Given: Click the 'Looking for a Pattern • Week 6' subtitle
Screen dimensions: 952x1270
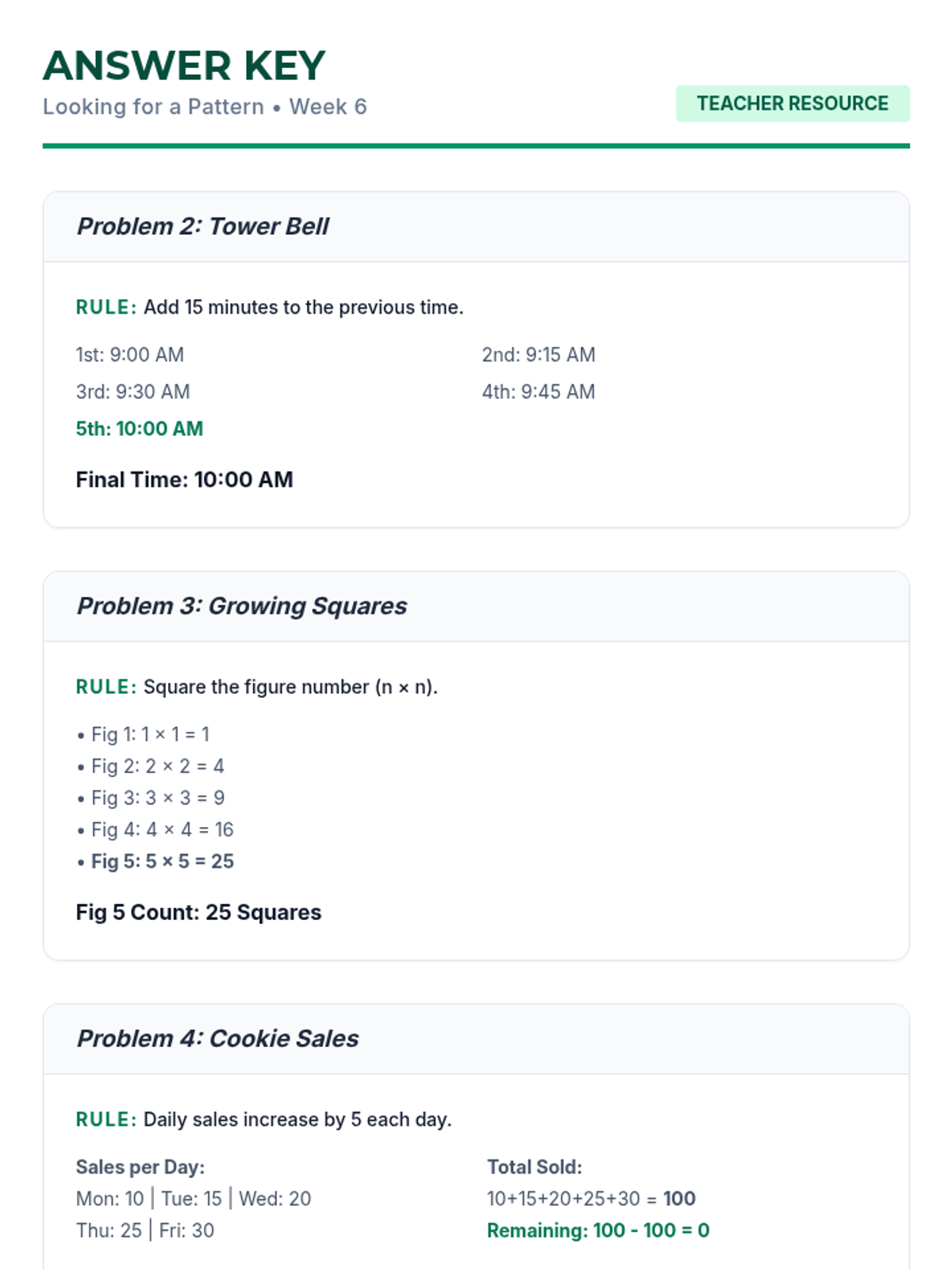Looking at the screenshot, I should 205,107.
